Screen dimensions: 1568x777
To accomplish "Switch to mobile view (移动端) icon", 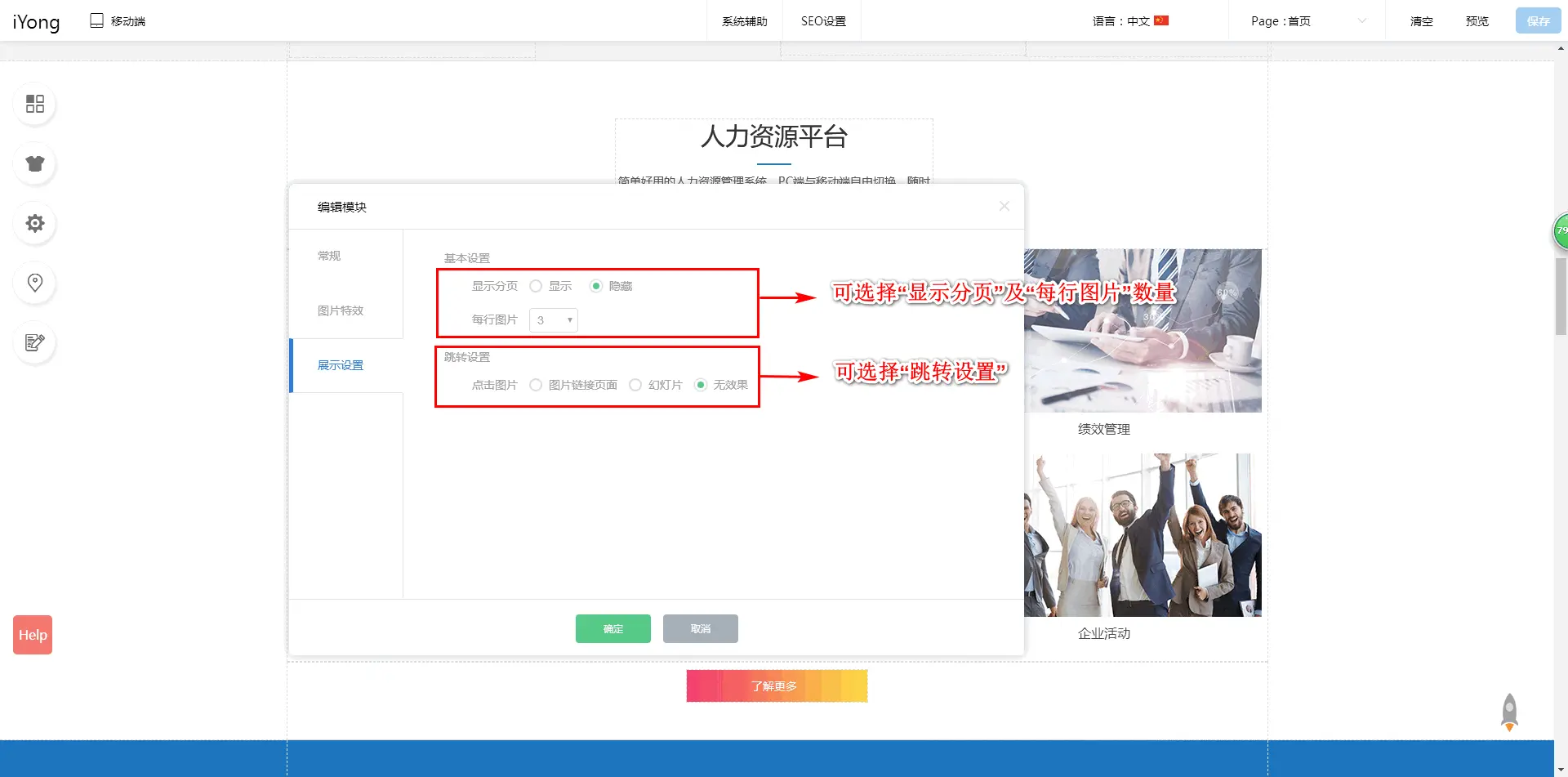I will [x=96, y=20].
